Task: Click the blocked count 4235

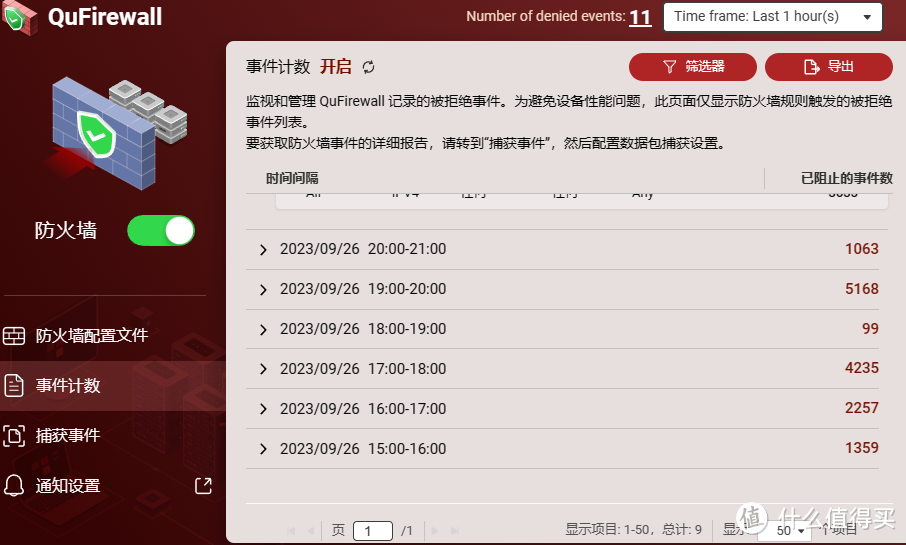Action: click(862, 368)
